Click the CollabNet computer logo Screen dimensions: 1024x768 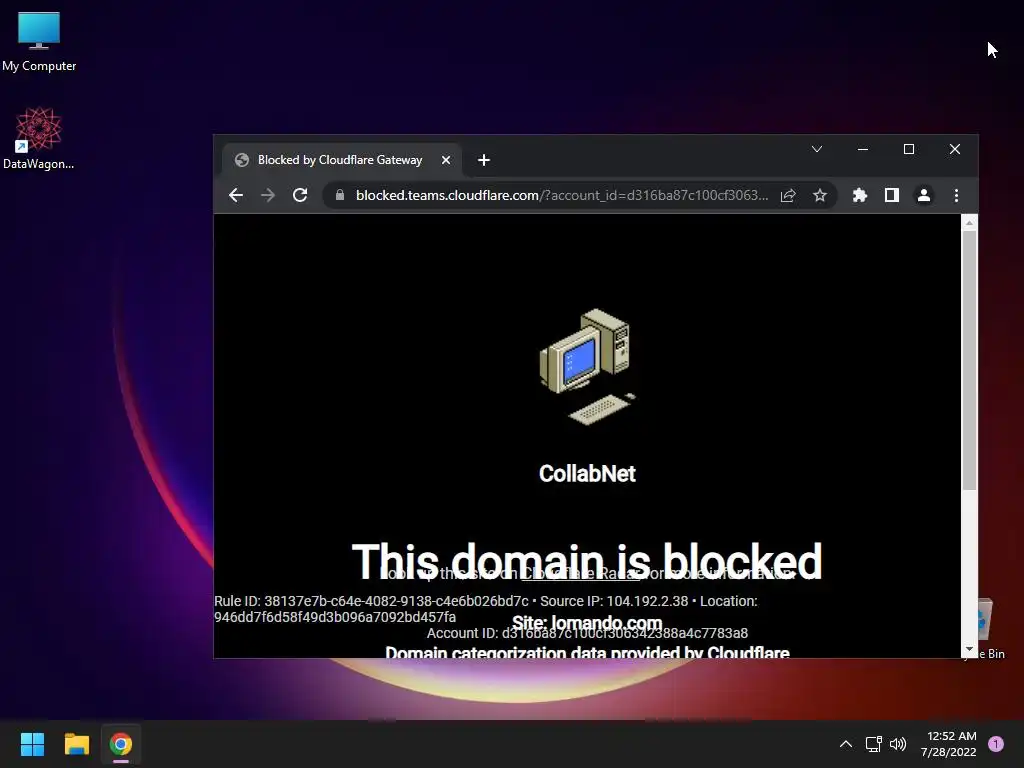(587, 366)
